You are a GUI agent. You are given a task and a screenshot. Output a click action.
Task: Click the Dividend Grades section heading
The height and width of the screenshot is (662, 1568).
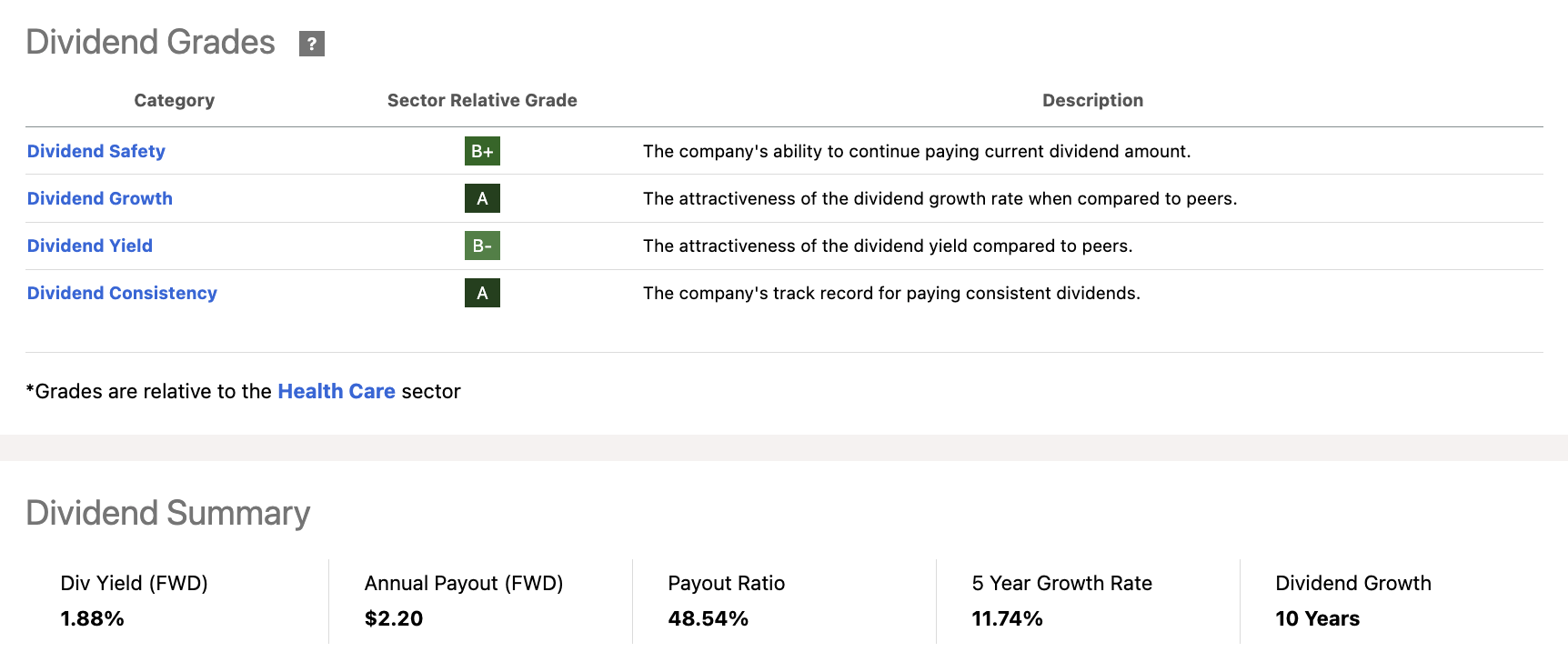coord(151,42)
